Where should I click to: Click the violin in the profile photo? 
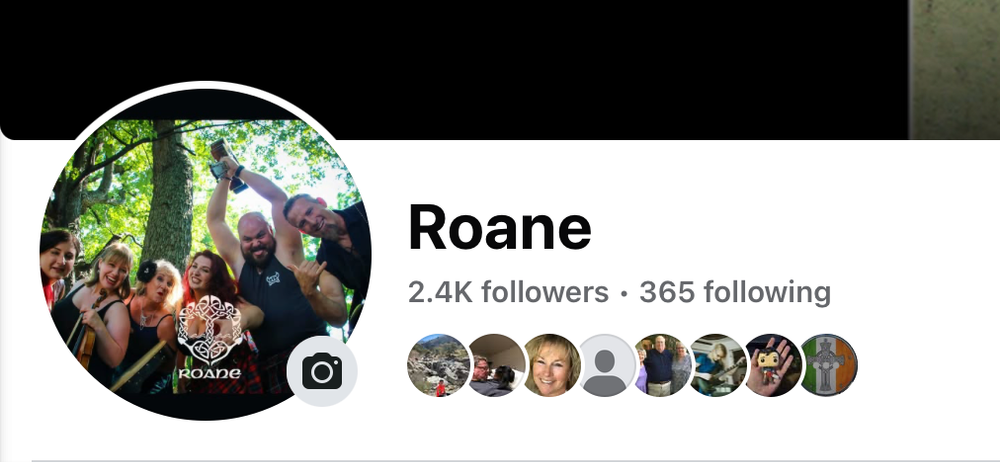[x=91, y=332]
